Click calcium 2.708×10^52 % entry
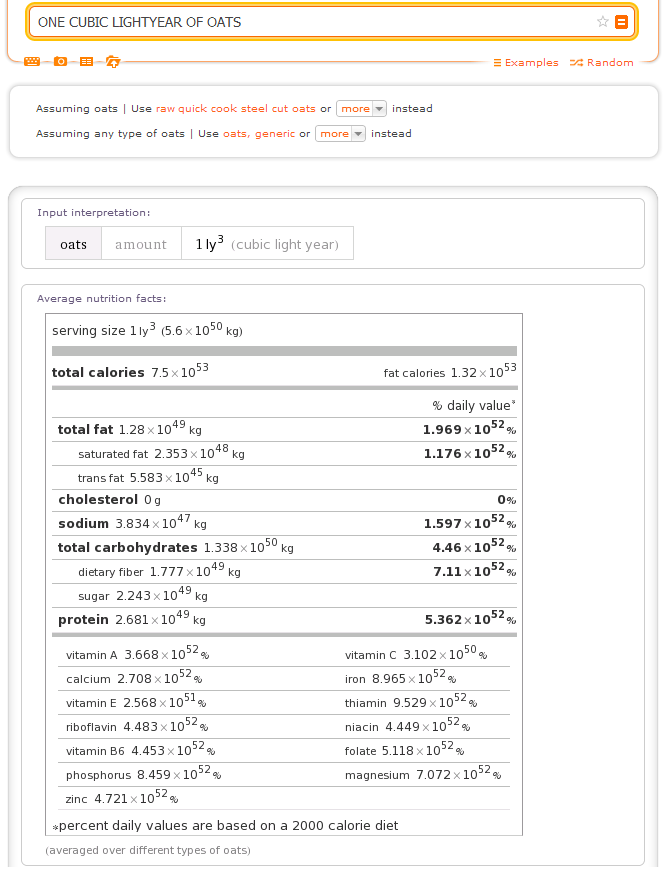 (134, 678)
